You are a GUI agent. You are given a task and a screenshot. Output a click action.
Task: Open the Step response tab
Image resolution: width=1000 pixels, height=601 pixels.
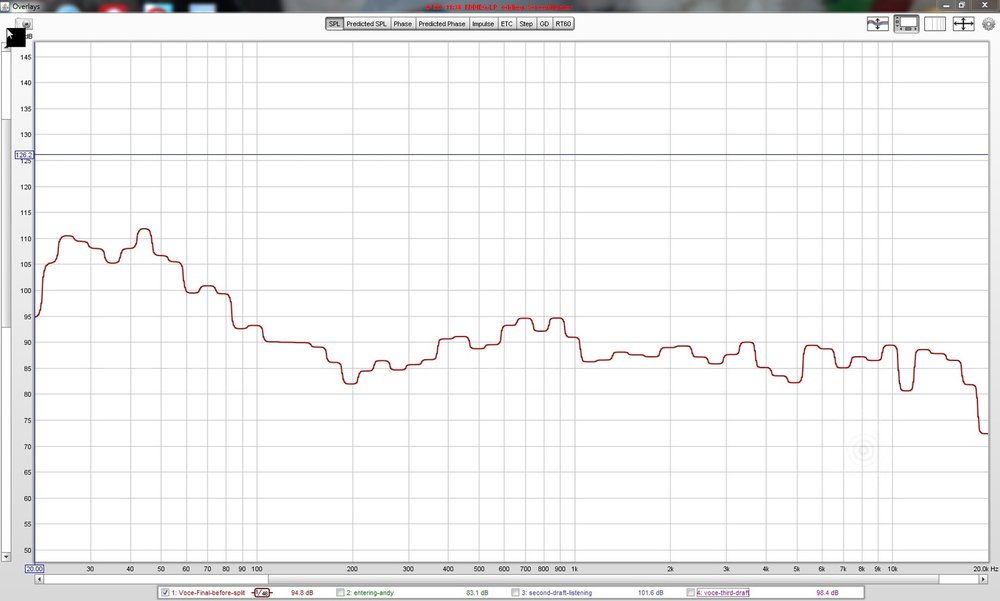coord(526,24)
